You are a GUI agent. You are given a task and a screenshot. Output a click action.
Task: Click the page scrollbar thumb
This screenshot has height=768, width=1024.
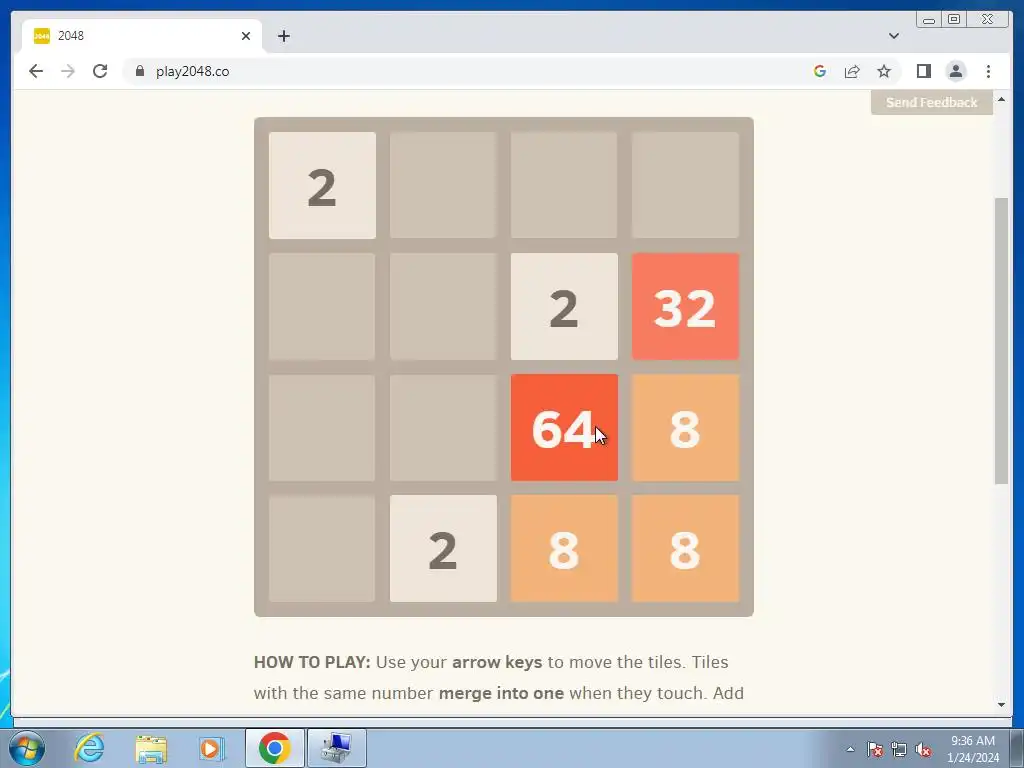point(1001,340)
